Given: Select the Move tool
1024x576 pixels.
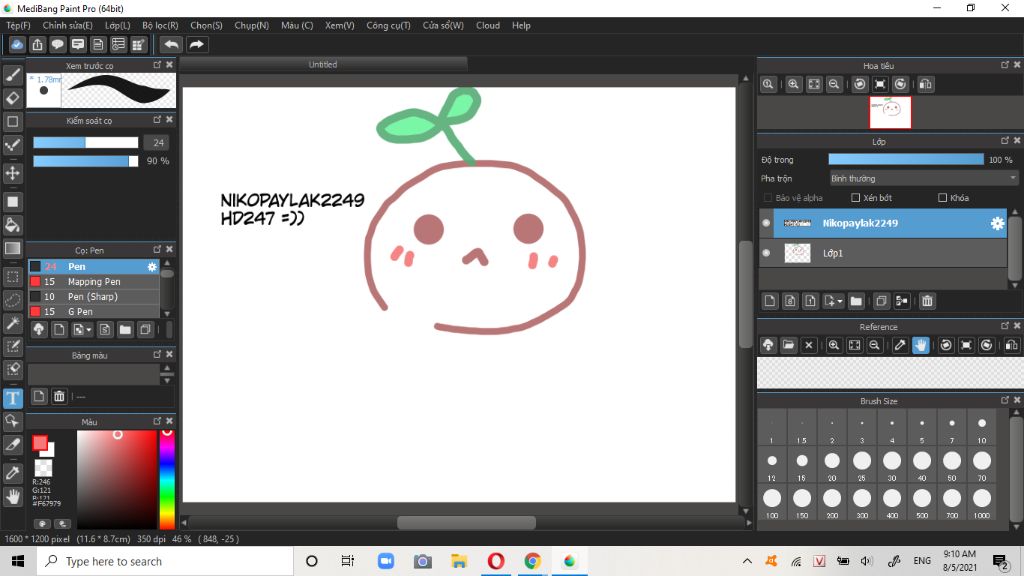Looking at the screenshot, I should 12,173.
